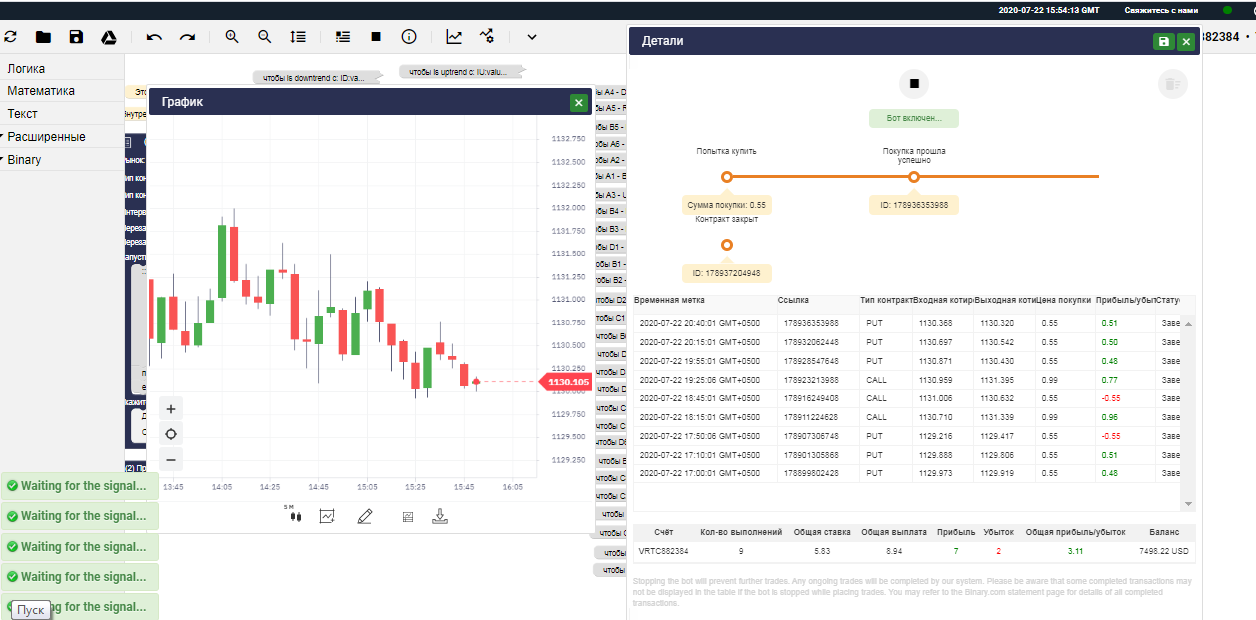The width and height of the screenshot is (1256, 620).
Task: Open the info icon in the toolbar
Action: [409, 37]
